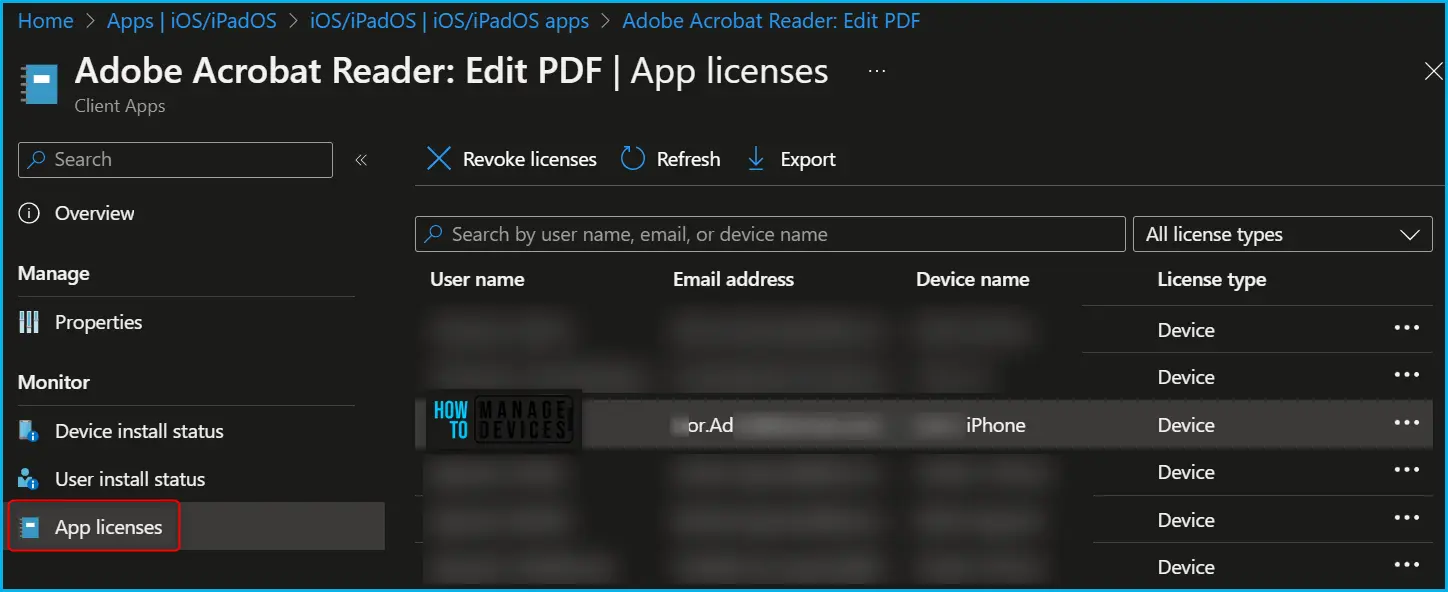The height and width of the screenshot is (592, 1448).
Task: Focus the sidebar Search box
Action: (x=175, y=160)
